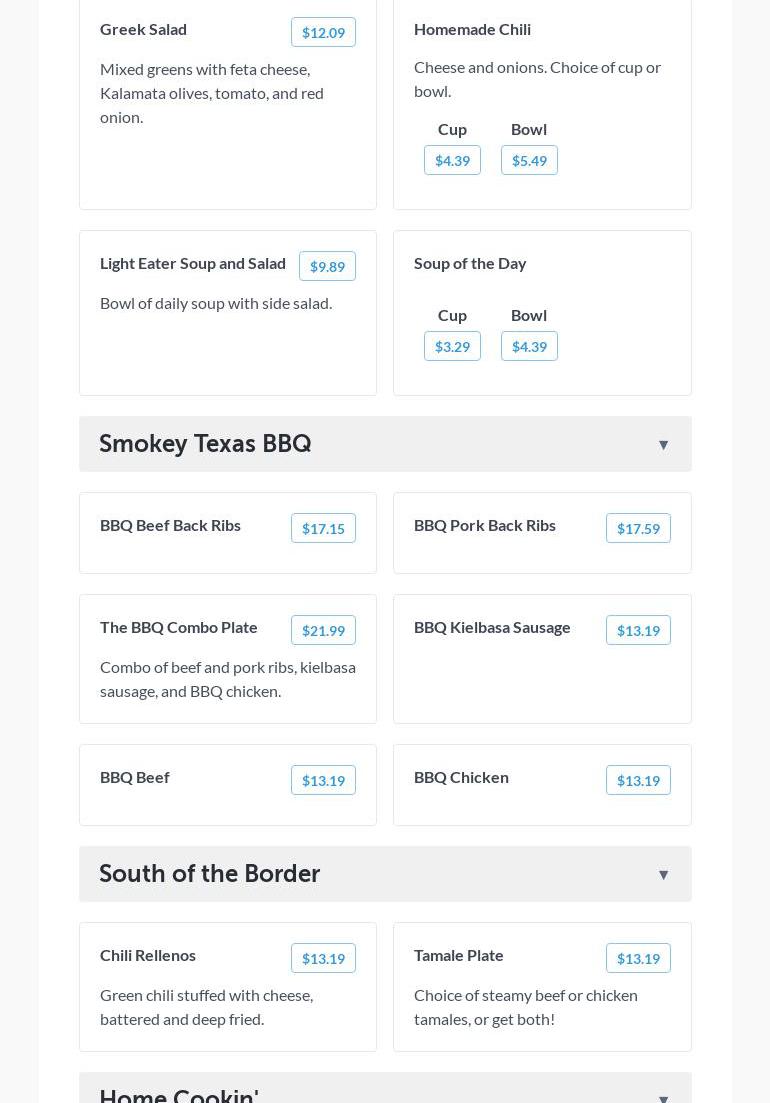Add Chili Rellenos using its price button
This screenshot has width=770, height=1103.
tap(323, 959)
